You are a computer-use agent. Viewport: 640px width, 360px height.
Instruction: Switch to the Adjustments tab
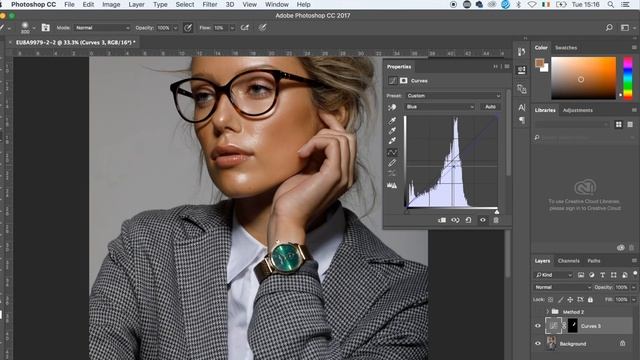click(578, 110)
